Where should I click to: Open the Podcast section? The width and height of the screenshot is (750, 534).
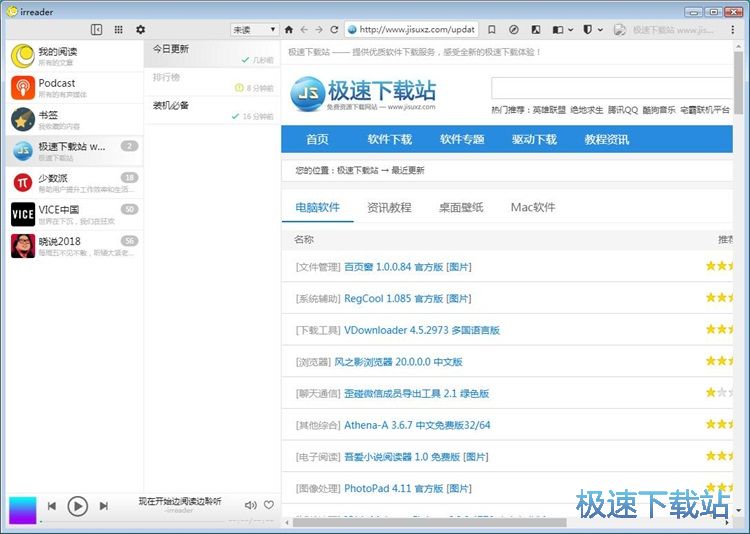pyautogui.click(x=75, y=88)
